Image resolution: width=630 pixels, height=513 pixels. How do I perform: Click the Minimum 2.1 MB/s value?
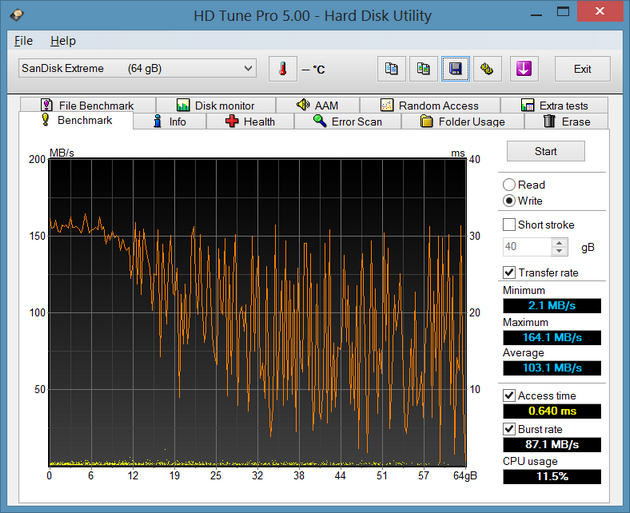pos(552,306)
